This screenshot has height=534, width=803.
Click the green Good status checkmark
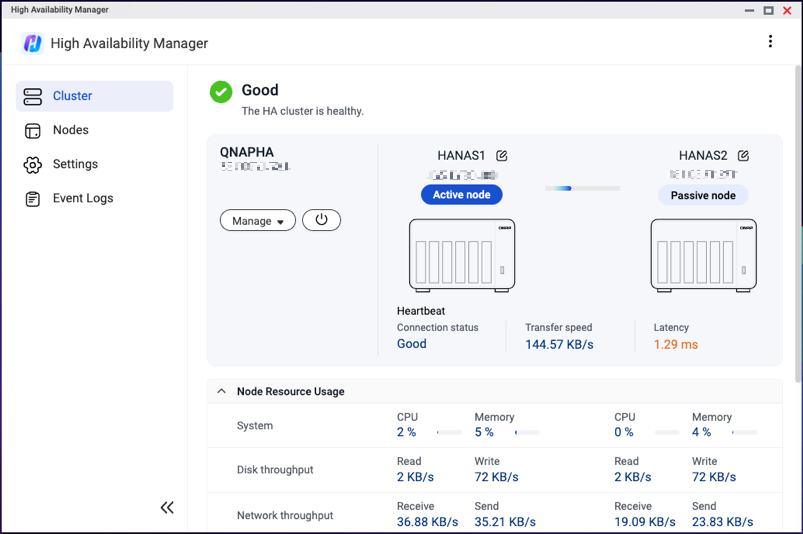click(x=221, y=91)
